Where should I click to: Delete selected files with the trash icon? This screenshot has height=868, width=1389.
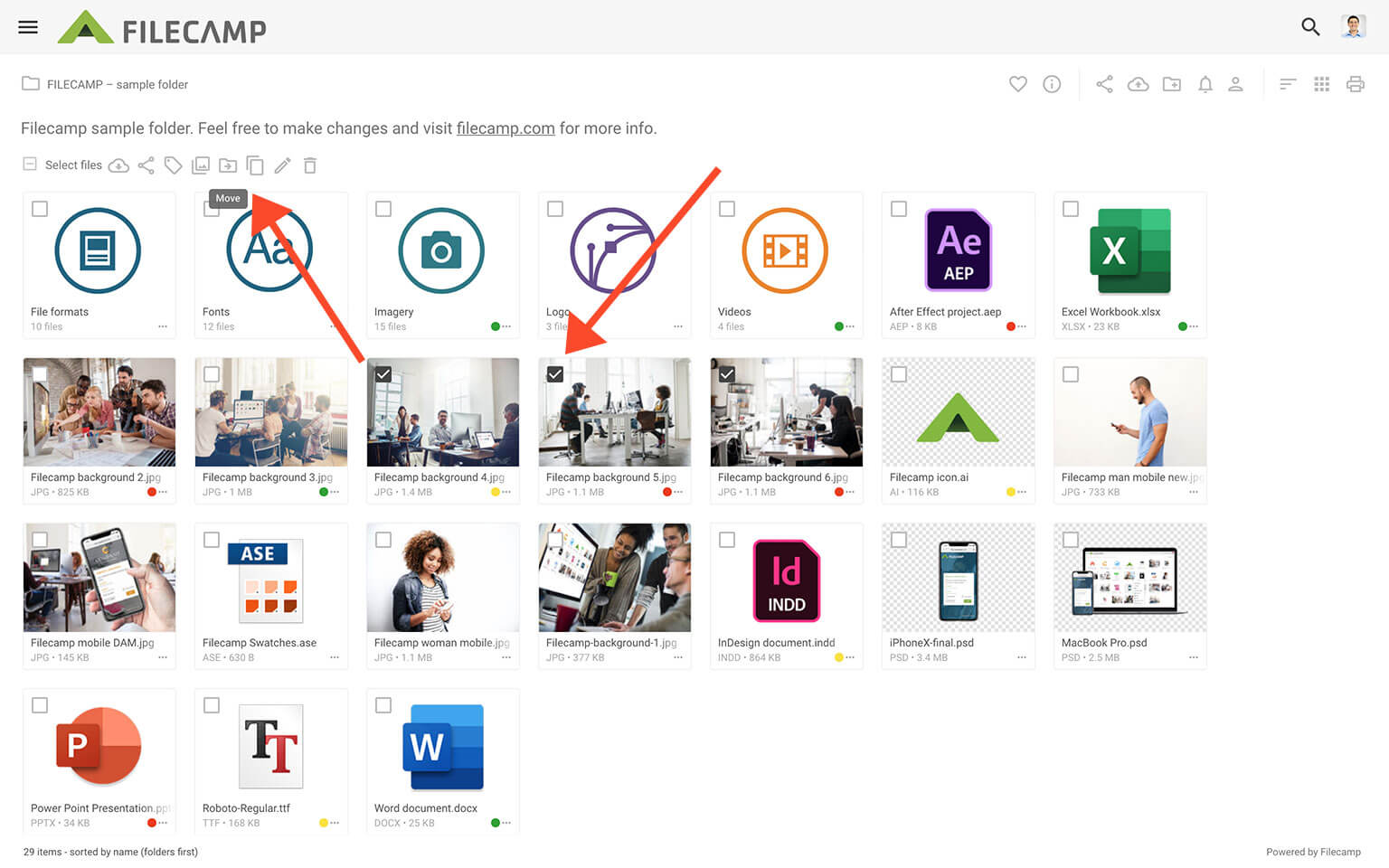coord(310,165)
